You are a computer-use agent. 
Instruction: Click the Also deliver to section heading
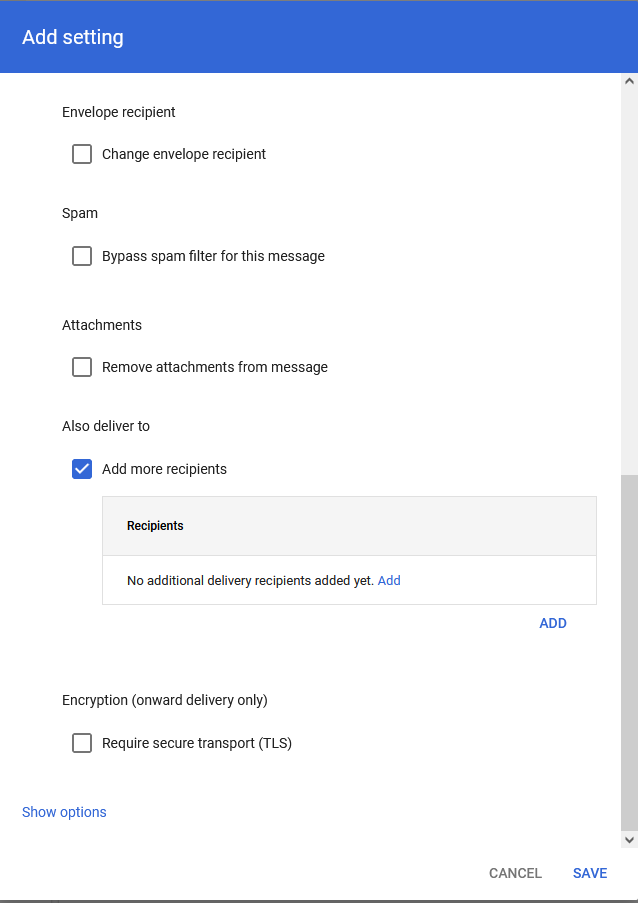point(106,426)
